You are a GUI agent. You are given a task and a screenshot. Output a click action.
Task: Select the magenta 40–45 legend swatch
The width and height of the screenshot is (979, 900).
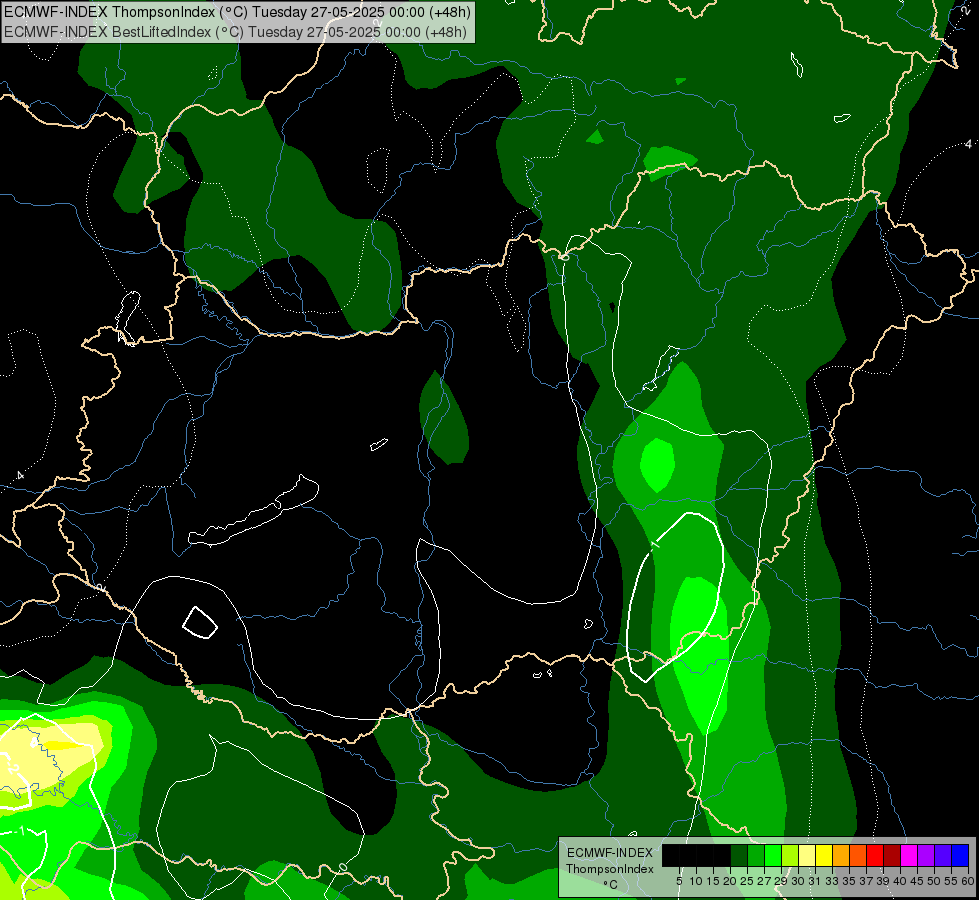(909, 855)
